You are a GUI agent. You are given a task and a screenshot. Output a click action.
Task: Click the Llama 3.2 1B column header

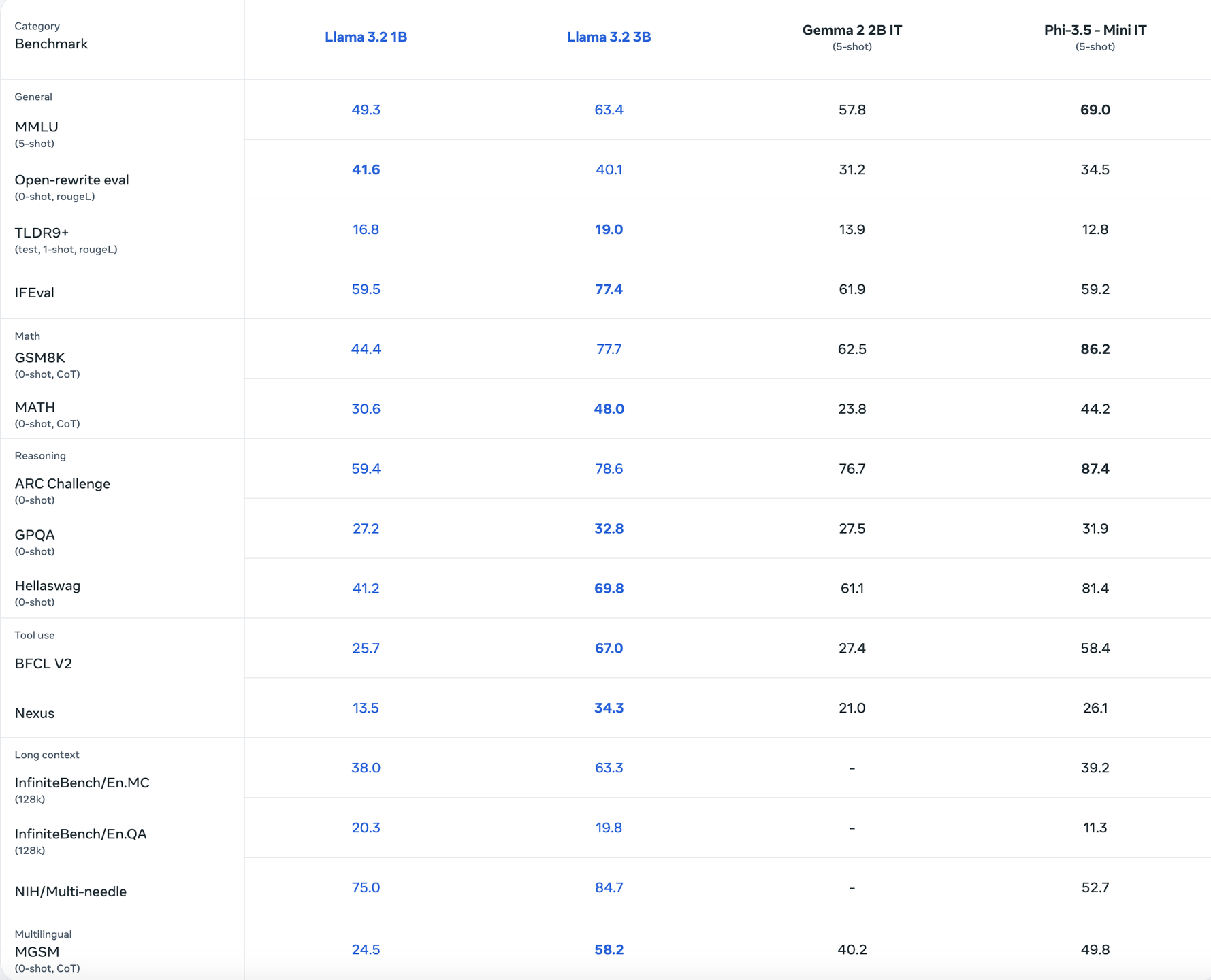click(x=366, y=37)
